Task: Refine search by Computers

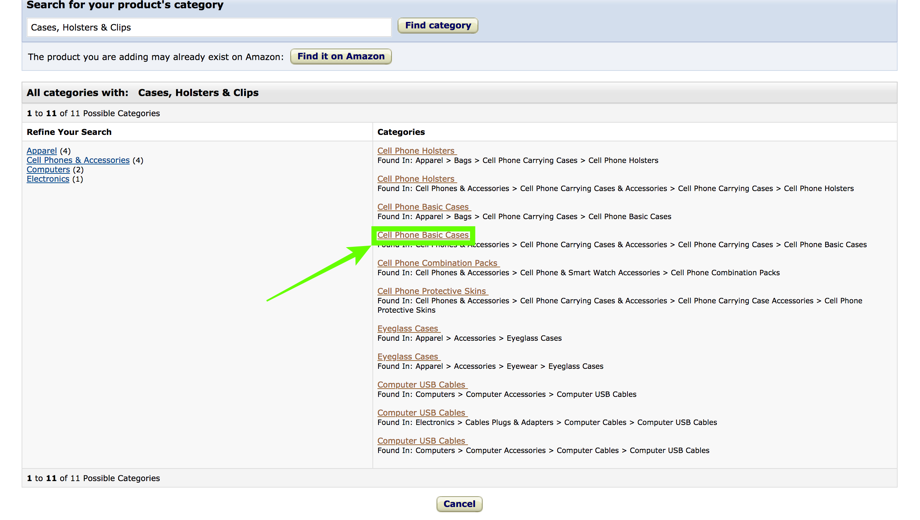Action: [x=48, y=170]
